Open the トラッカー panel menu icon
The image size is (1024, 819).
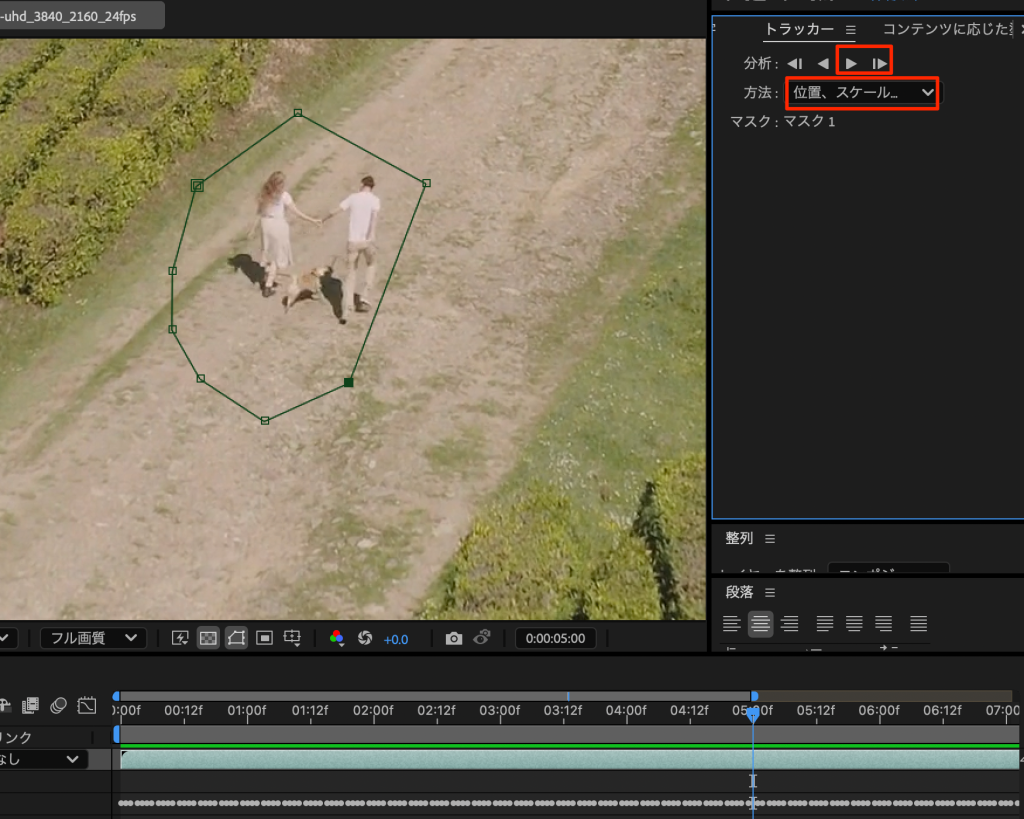[850, 30]
